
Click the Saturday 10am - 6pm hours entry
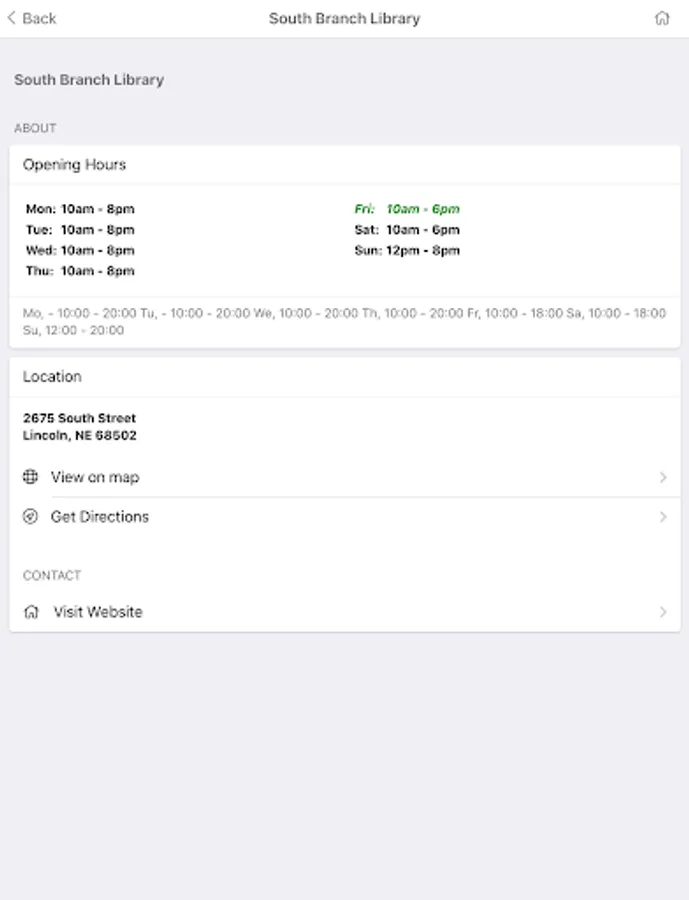pos(407,230)
